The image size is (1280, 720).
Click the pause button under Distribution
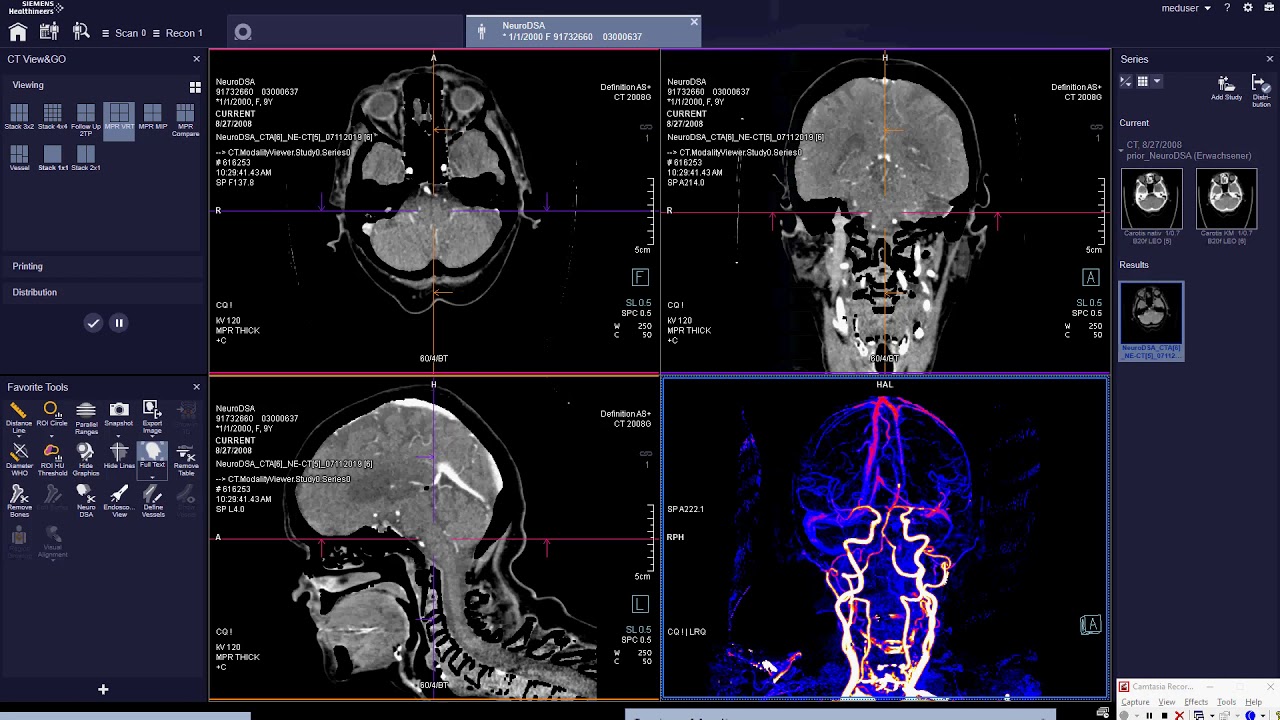pos(119,323)
